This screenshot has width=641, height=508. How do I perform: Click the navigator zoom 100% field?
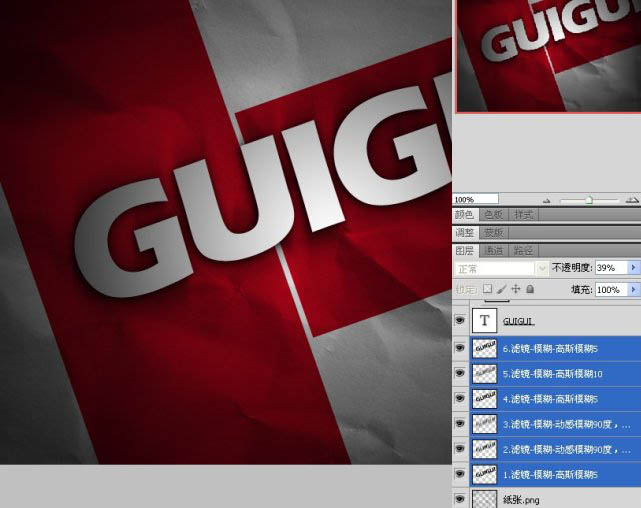coord(476,199)
